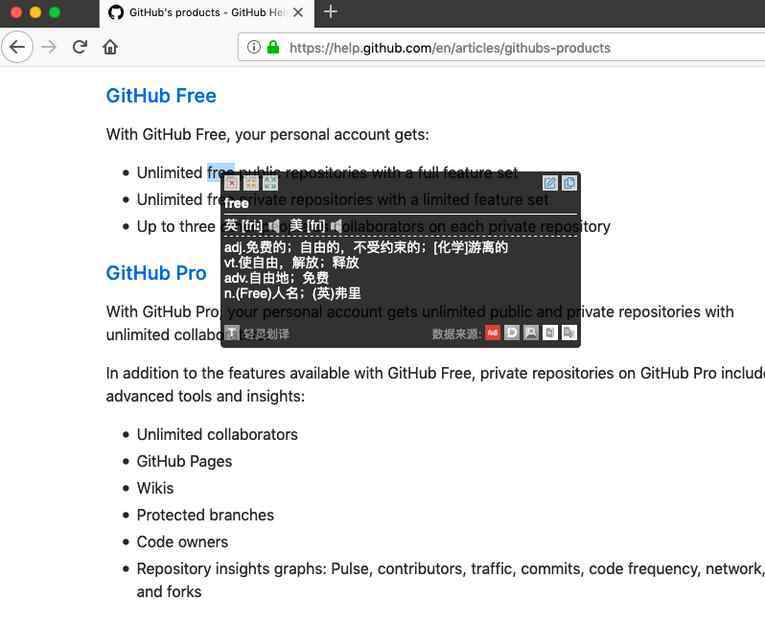Play the American pronunciation of free

click(336, 226)
